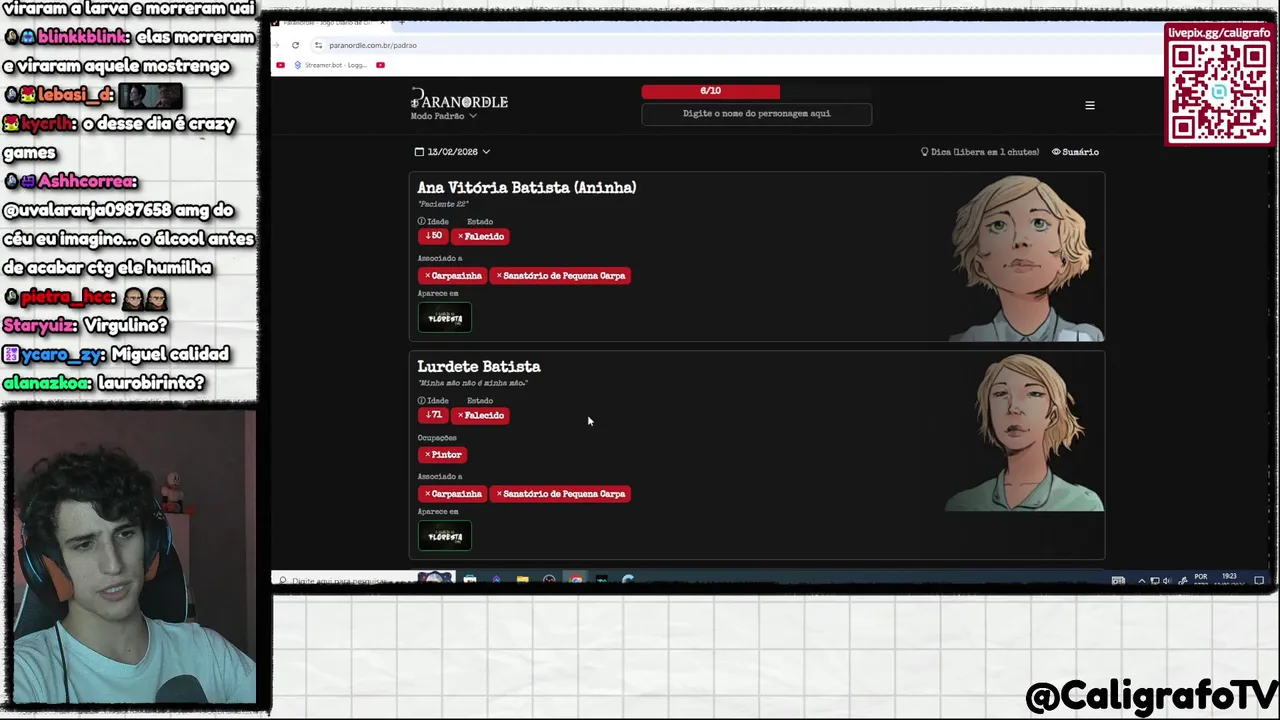Open the notification center icon
The width and height of the screenshot is (1280, 720).
pyautogui.click(x=1259, y=580)
